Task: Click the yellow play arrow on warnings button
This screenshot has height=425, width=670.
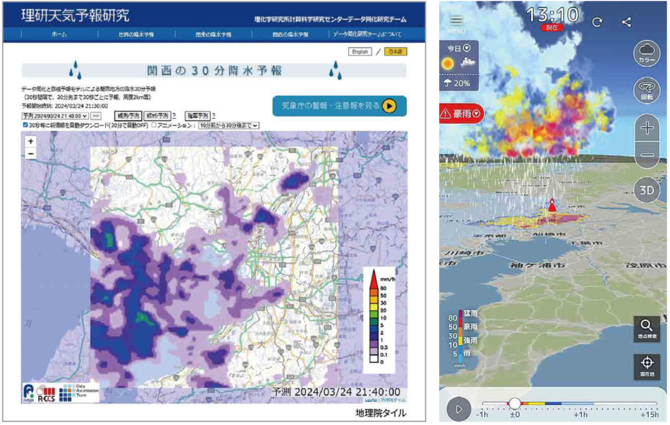Action: tap(389, 106)
